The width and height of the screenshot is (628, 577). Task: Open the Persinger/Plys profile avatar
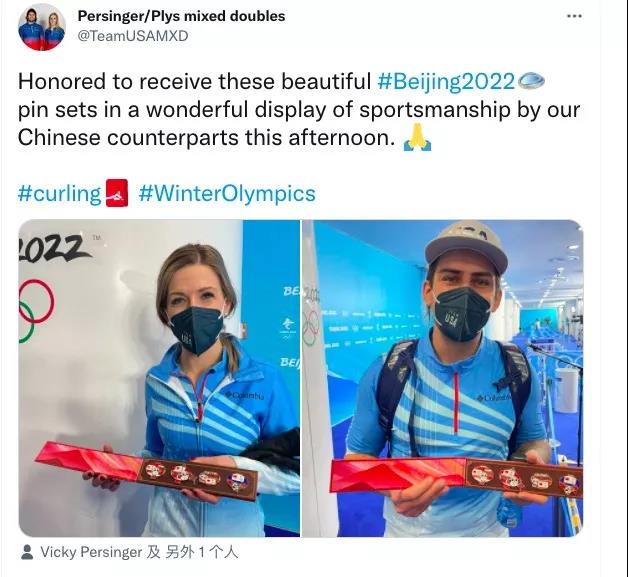[x=41, y=27]
